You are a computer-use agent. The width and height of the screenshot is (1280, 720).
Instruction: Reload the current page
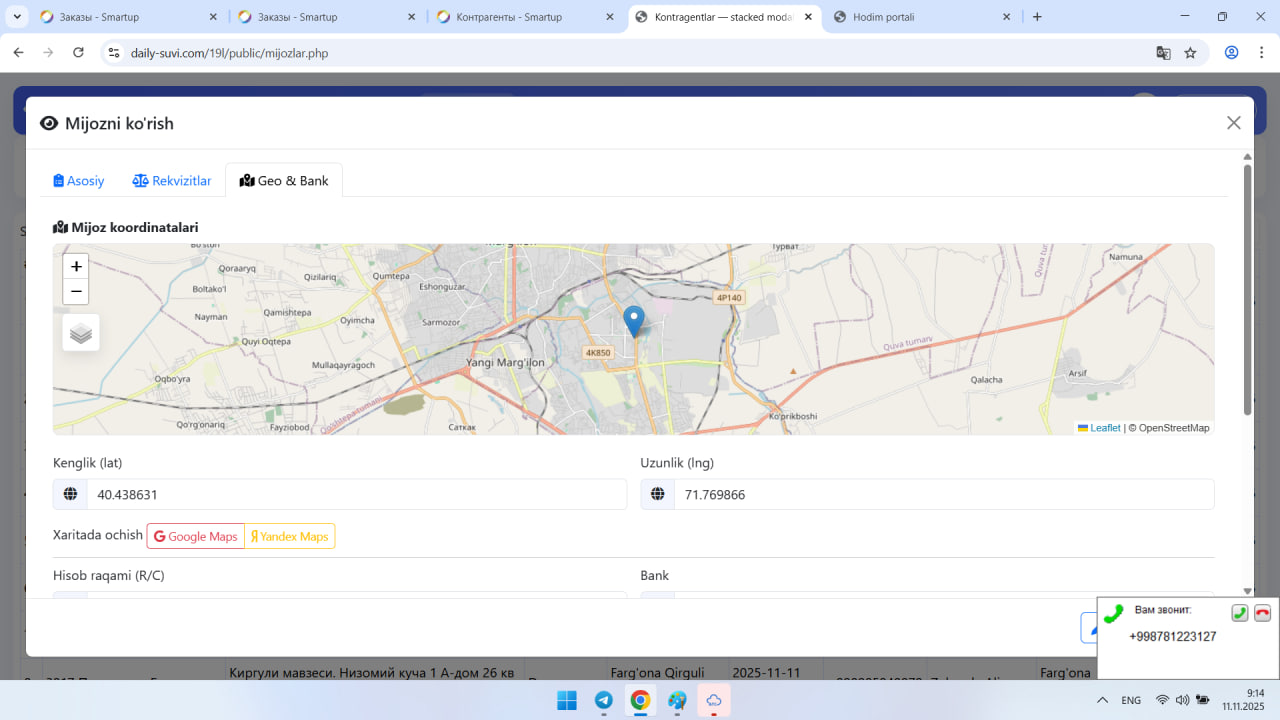point(78,53)
